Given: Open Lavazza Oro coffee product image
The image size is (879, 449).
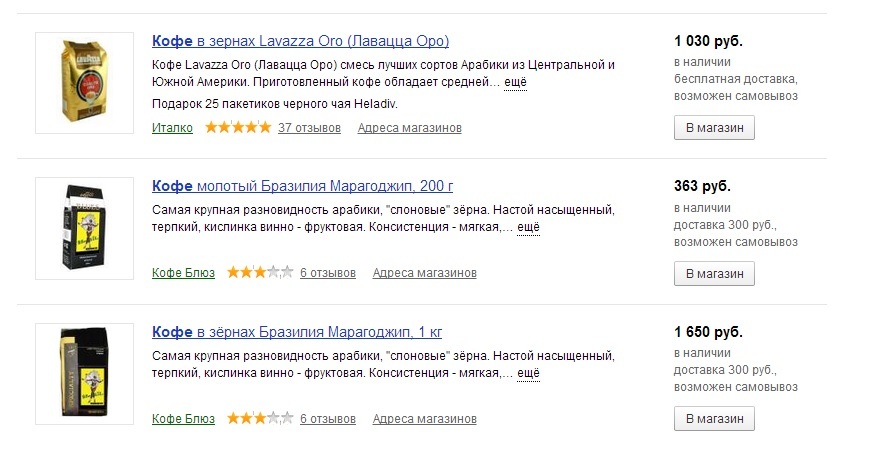Looking at the screenshot, I should tap(84, 82).
